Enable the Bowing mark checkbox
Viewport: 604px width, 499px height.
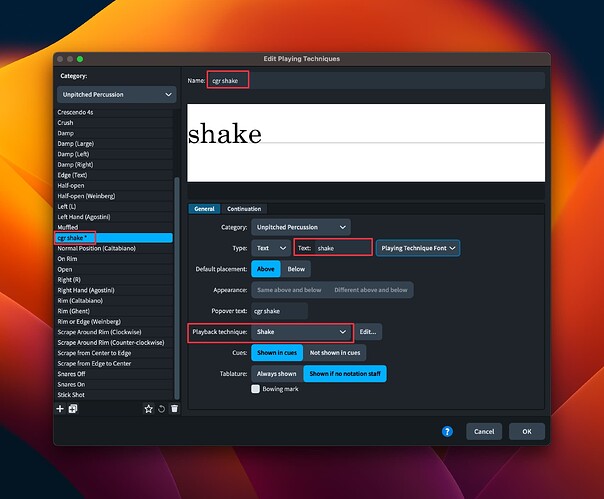(255, 389)
